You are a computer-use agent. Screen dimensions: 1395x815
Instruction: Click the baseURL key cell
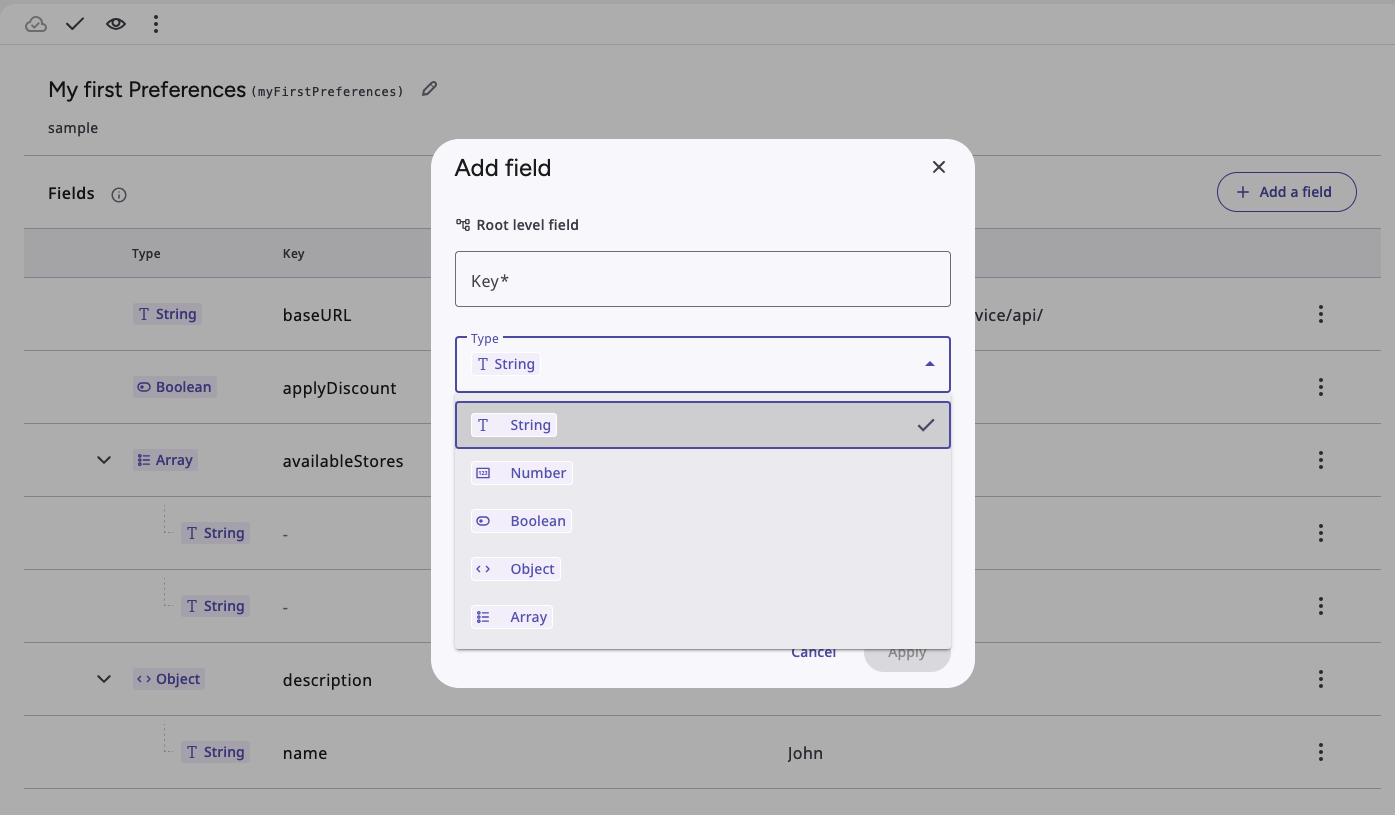(x=317, y=315)
